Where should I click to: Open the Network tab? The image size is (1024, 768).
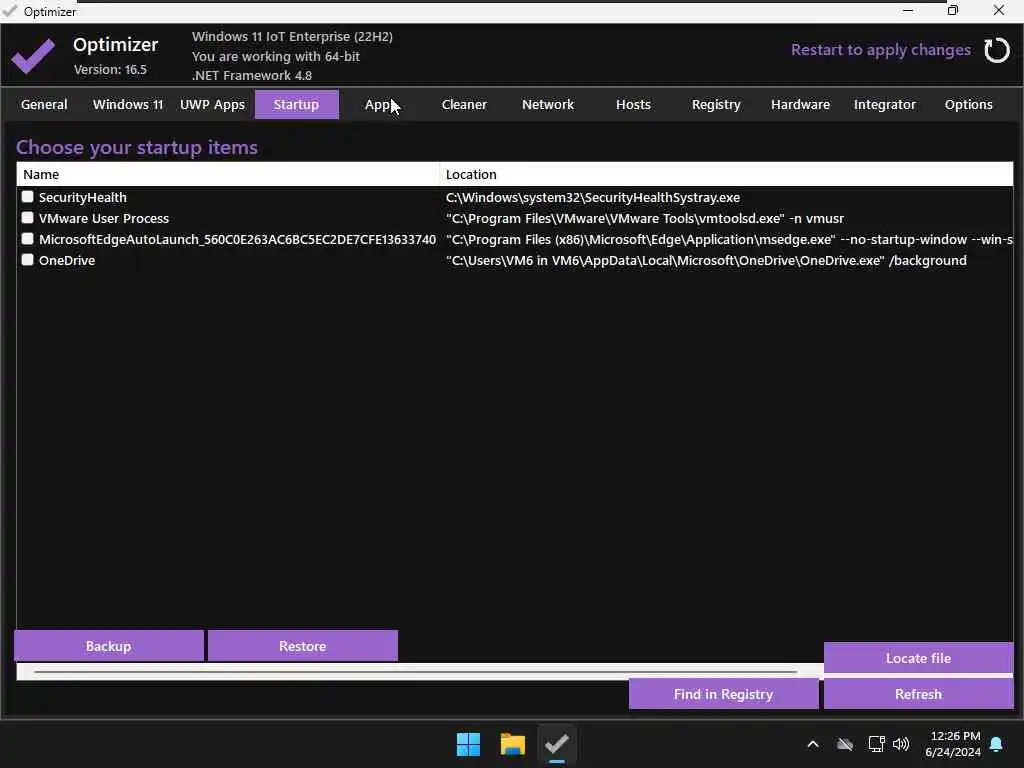[548, 104]
